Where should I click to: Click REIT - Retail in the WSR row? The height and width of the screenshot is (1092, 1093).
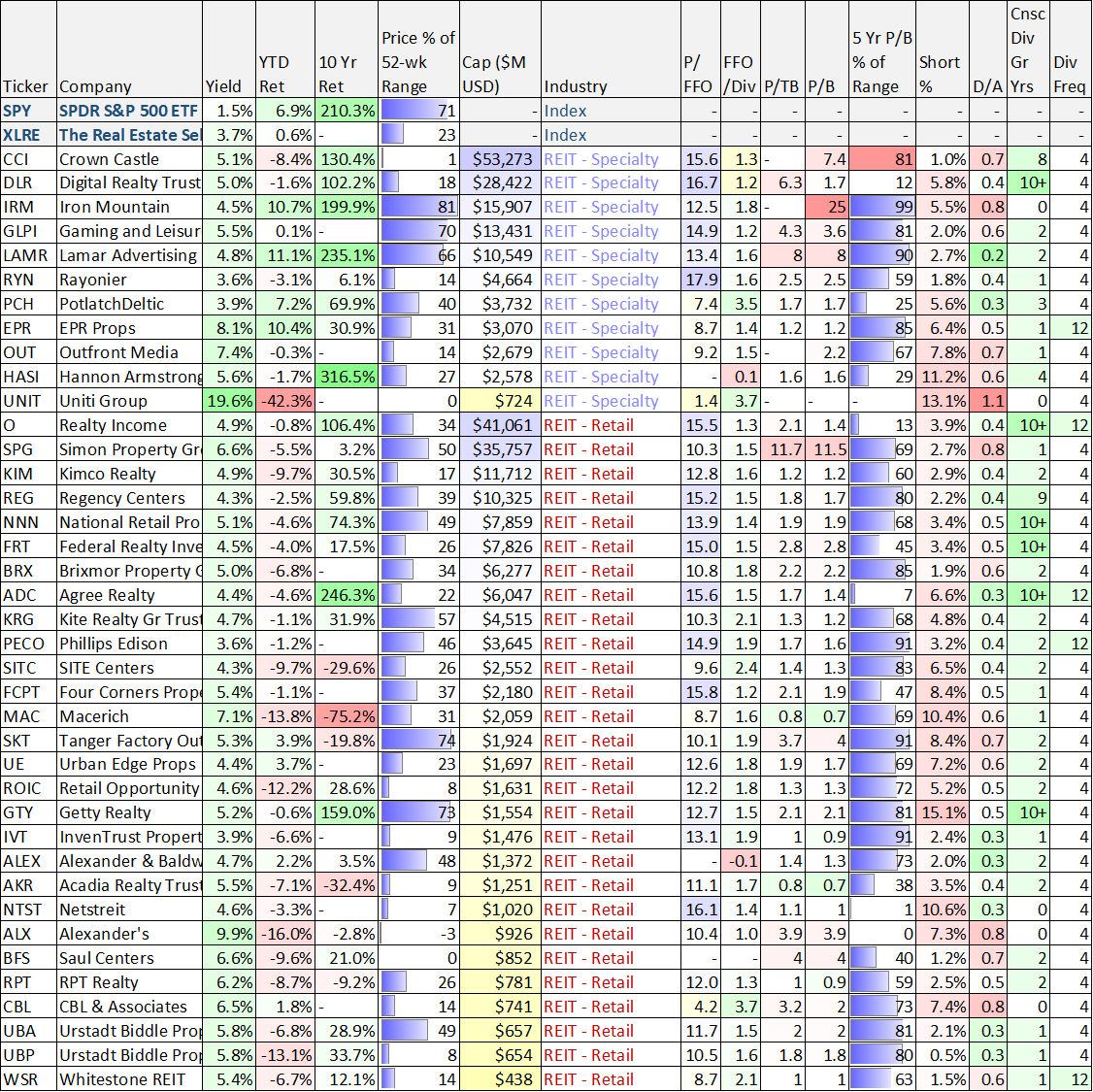pos(611,1079)
